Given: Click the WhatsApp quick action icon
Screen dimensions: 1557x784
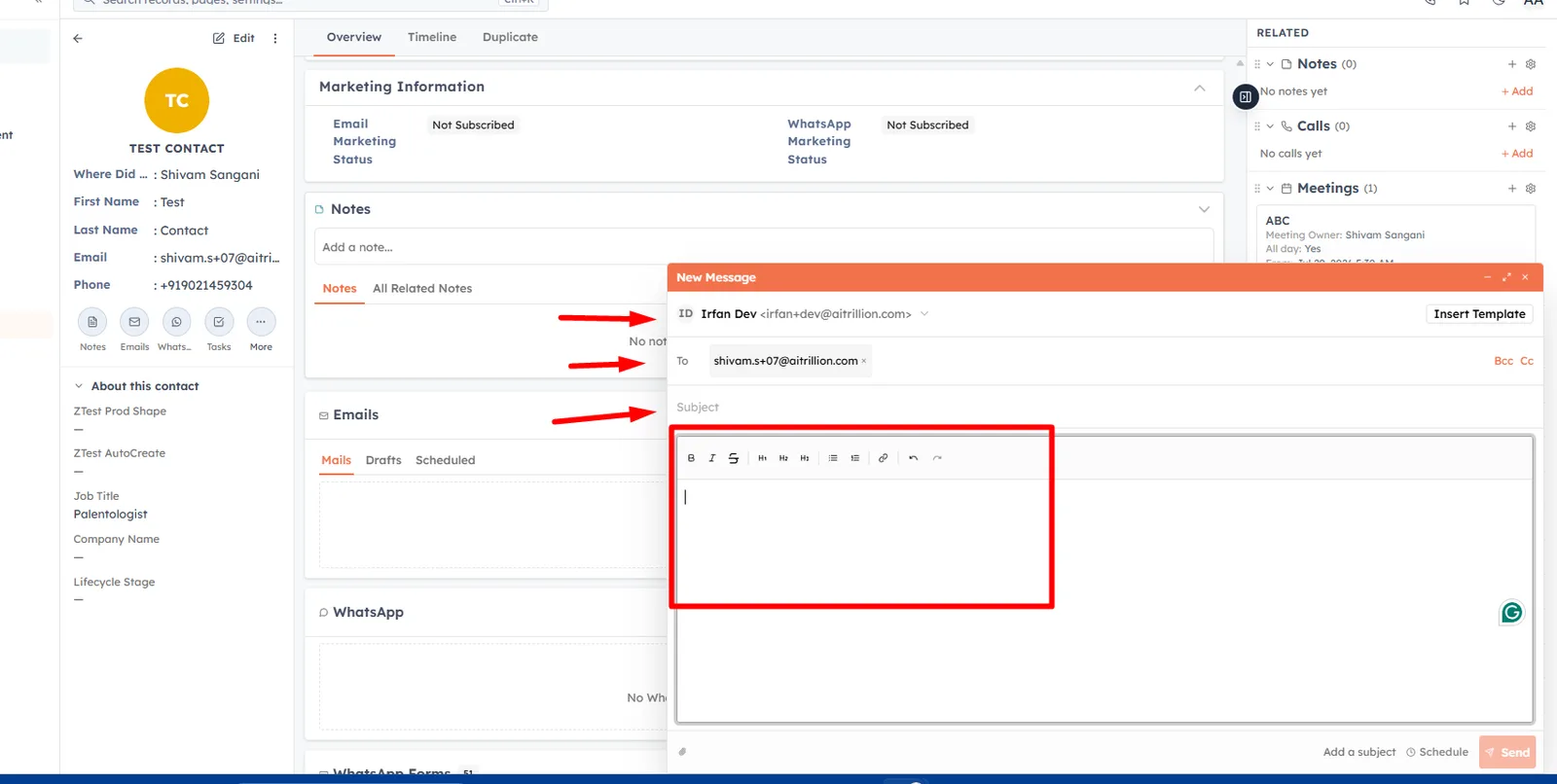Looking at the screenshot, I should point(176,322).
